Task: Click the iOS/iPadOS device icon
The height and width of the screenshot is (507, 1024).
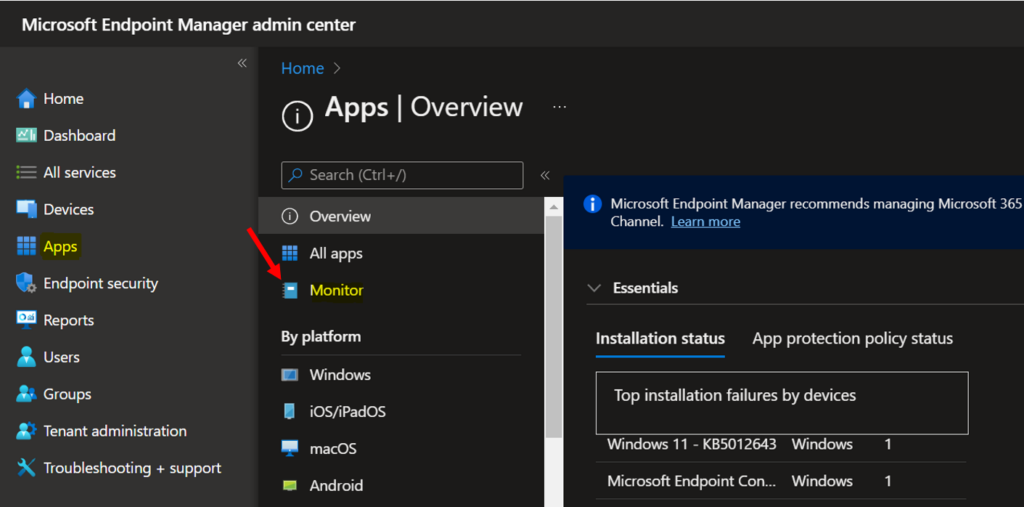Action: pyautogui.click(x=289, y=412)
